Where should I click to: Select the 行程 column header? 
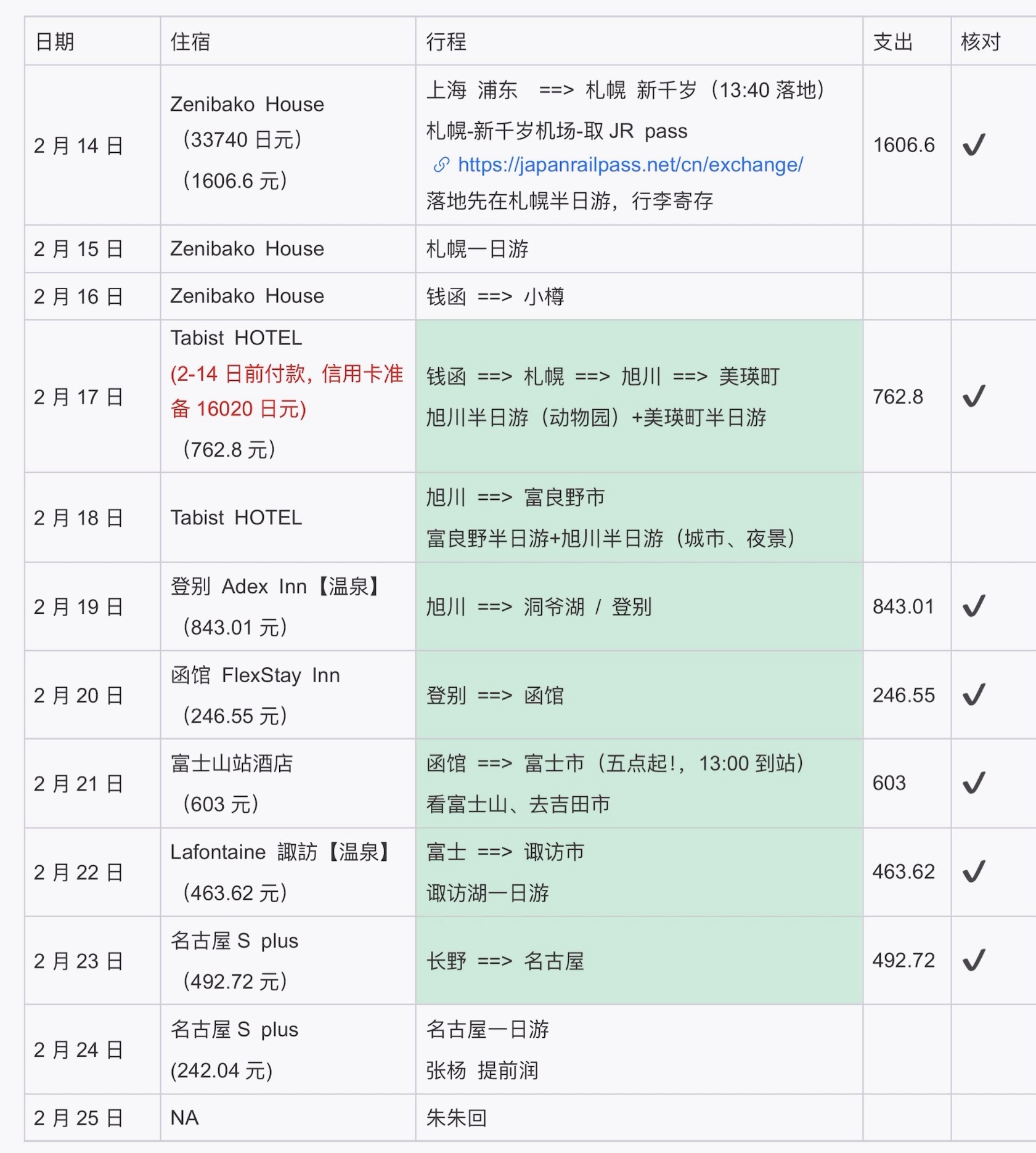pos(446,42)
